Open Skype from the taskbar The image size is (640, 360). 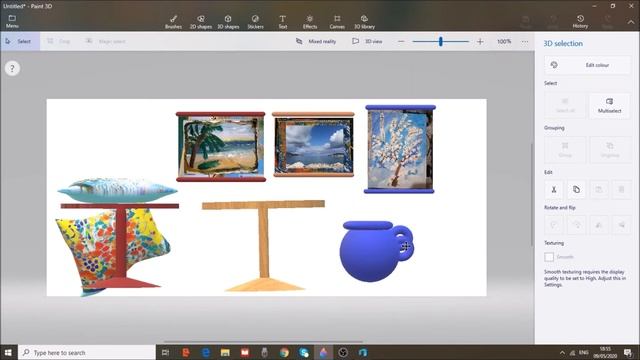pyautogui.click(x=304, y=352)
